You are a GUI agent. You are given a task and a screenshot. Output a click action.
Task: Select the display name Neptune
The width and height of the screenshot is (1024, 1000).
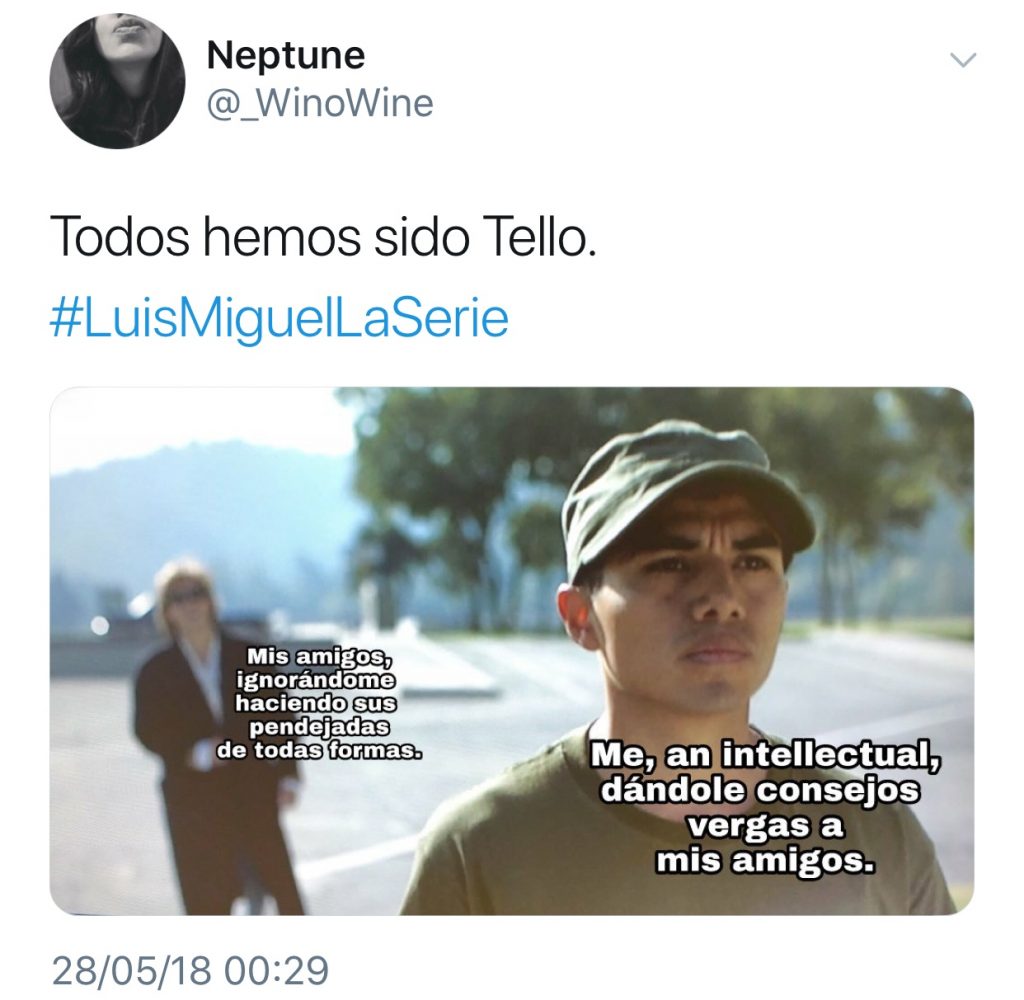286,55
